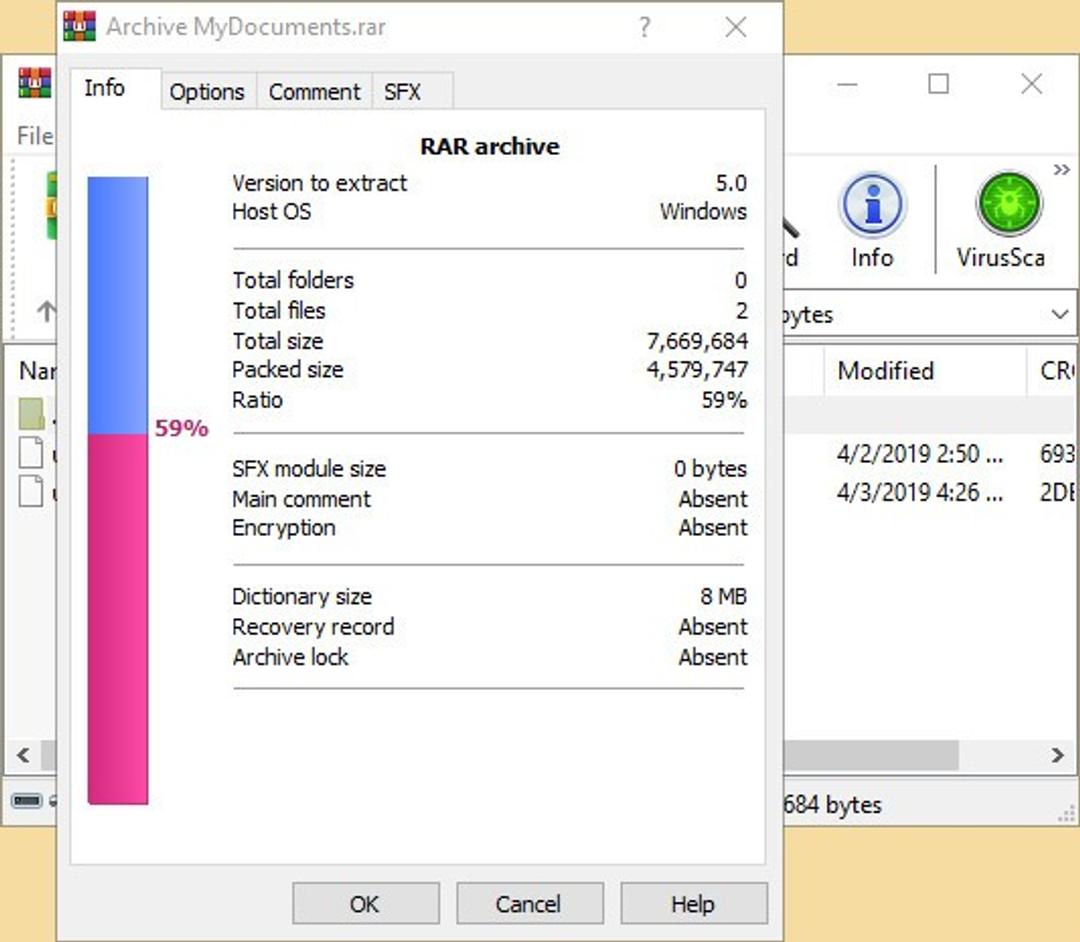This screenshot has width=1080, height=942.
Task: Dismiss the dialog via Cancel
Action: click(529, 903)
